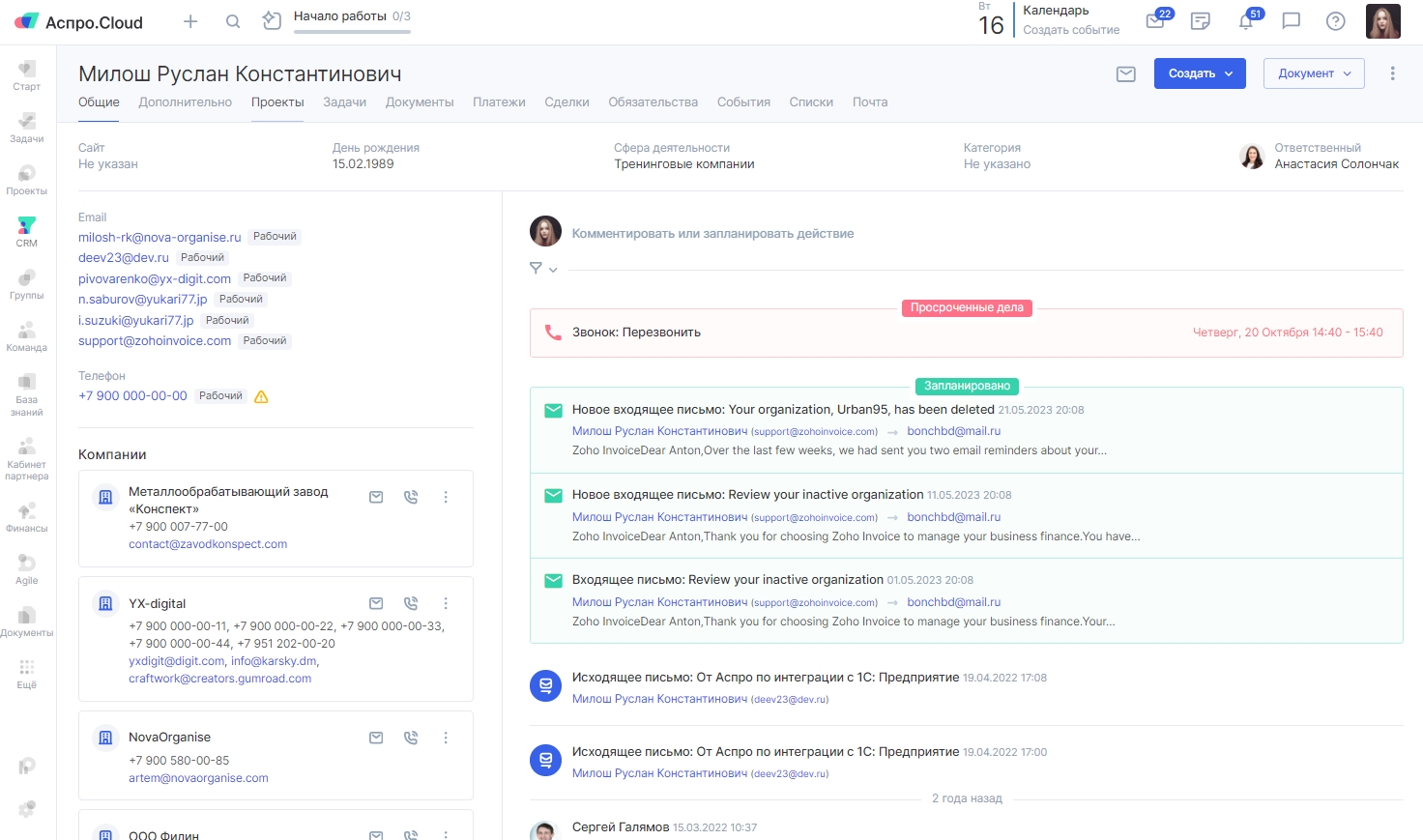Click the search magnifier icon
The width and height of the screenshot is (1423, 840).
[233, 21]
